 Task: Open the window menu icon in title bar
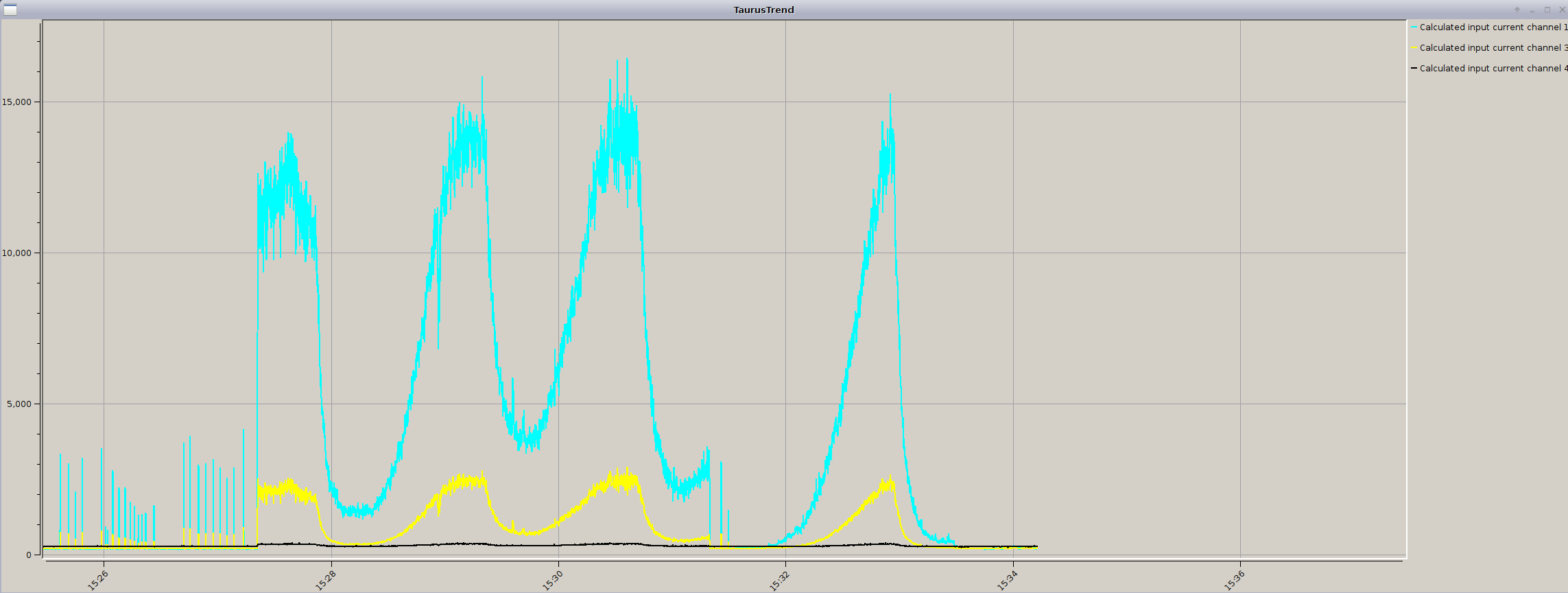pyautogui.click(x=10, y=10)
